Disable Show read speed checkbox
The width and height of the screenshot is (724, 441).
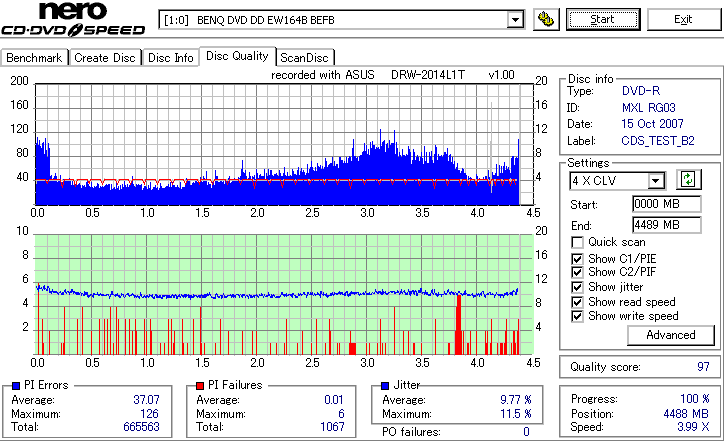[577, 302]
